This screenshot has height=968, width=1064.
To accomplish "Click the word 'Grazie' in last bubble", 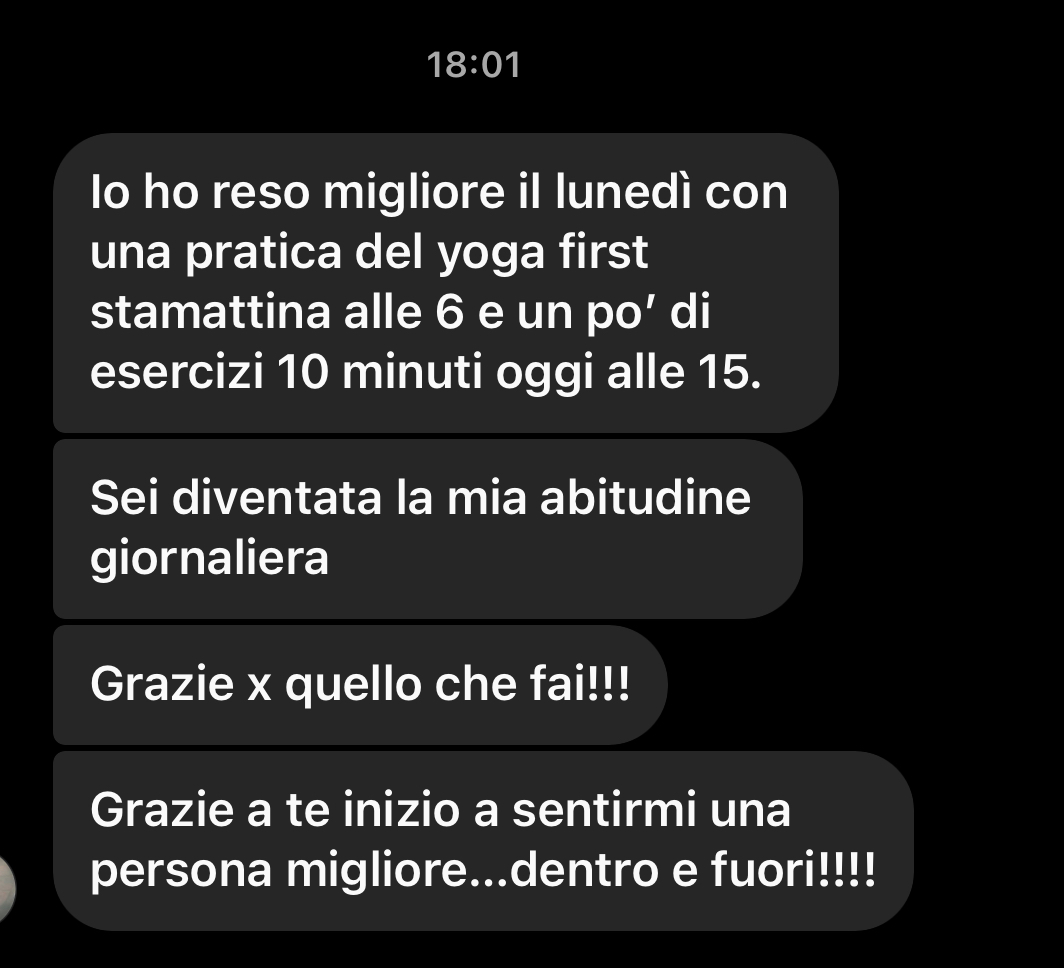I will pos(162,810).
